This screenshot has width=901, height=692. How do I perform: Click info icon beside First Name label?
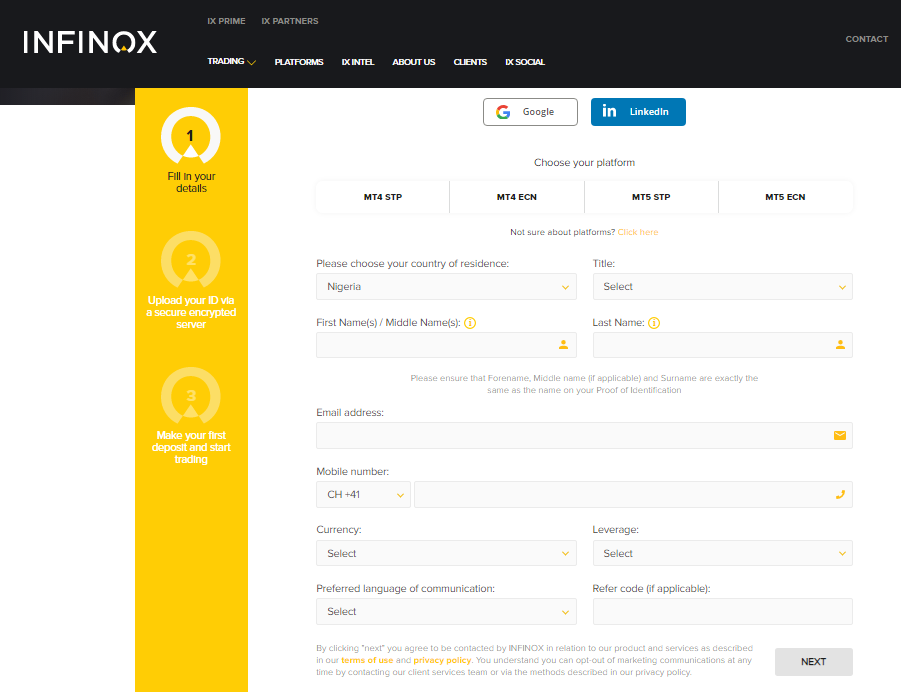tap(470, 323)
